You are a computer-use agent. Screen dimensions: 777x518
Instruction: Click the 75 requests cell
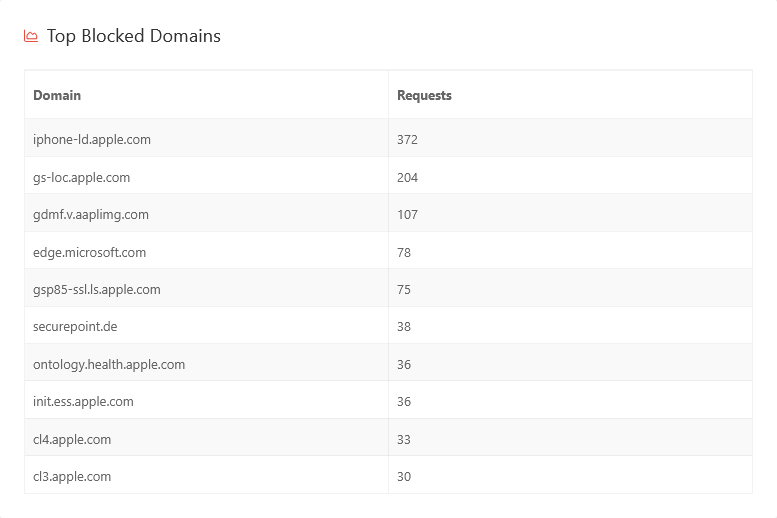404,290
